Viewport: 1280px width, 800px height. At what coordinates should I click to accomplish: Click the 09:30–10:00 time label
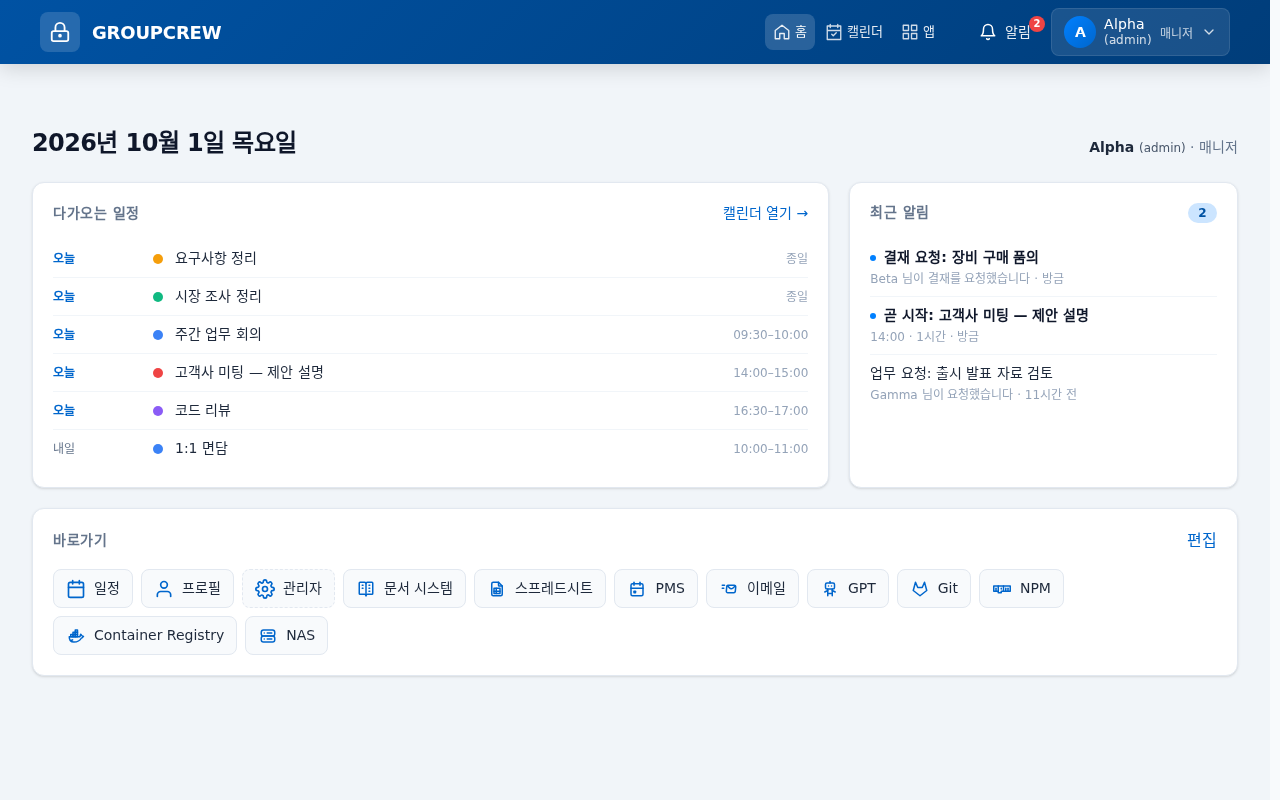(x=770, y=335)
